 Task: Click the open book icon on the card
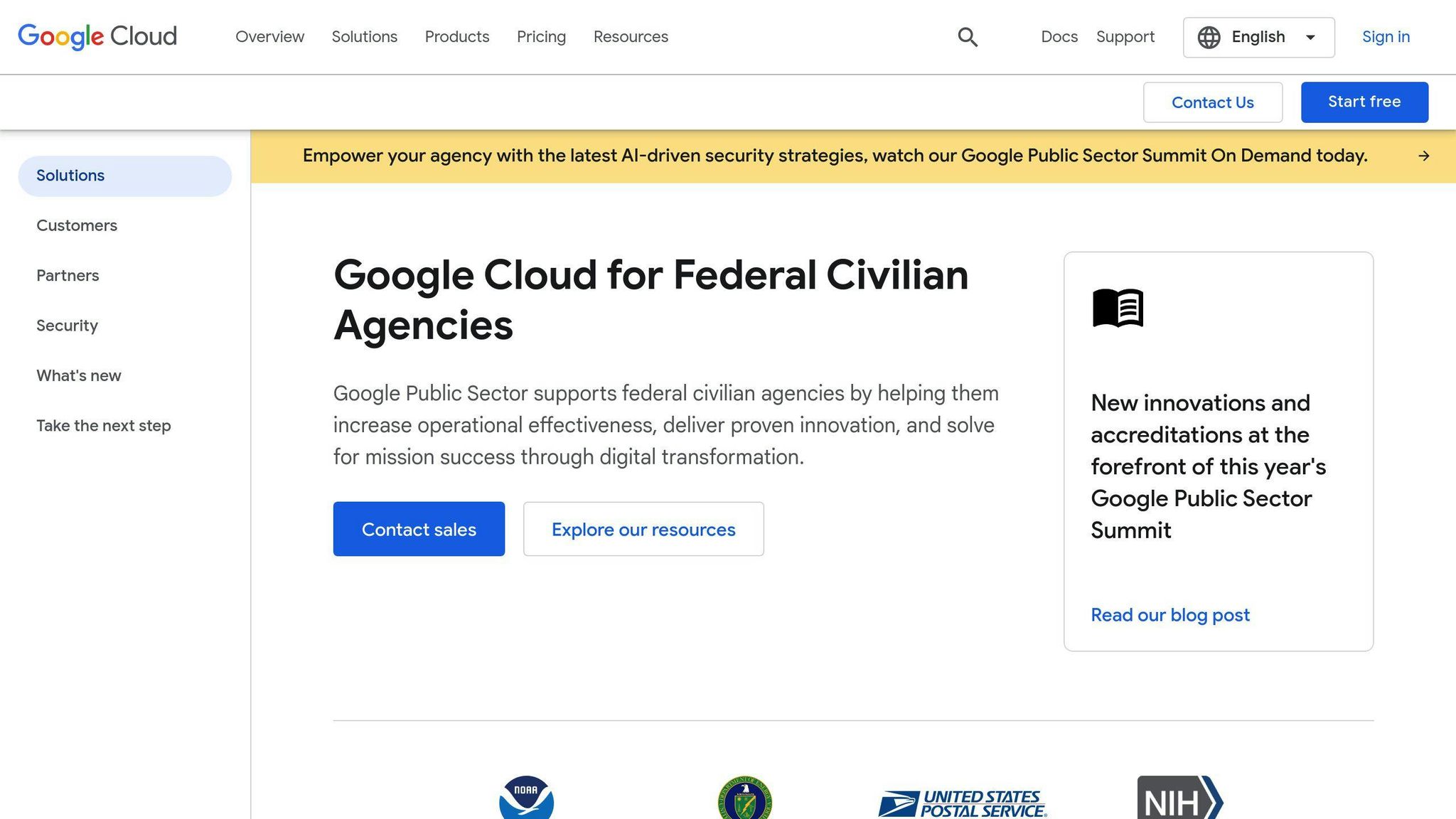(x=1118, y=307)
